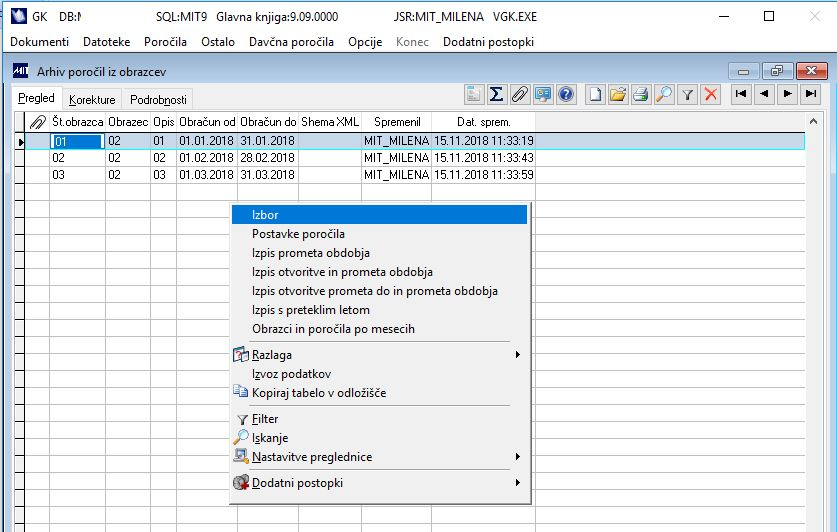Viewport: 837px width, 532px height.
Task: Open the Dokumenti menu
Action: click(40, 42)
